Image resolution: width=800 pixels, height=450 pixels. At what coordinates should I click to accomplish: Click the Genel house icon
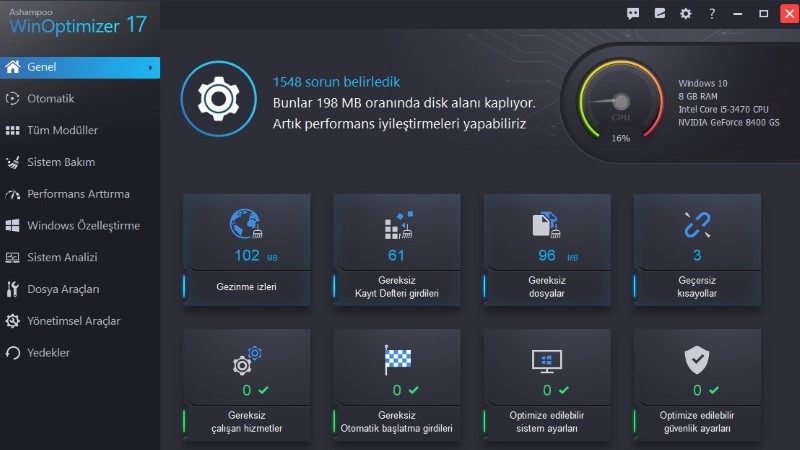12,67
